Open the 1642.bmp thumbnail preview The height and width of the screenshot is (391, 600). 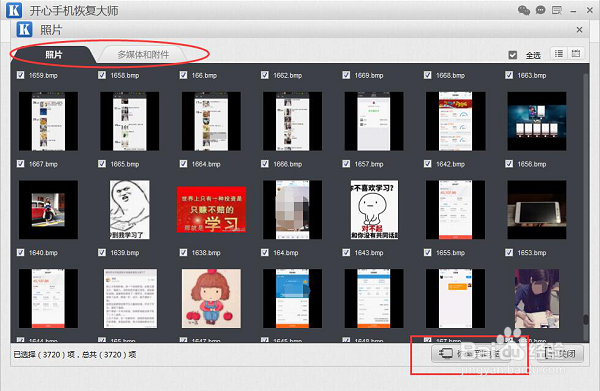click(455, 210)
